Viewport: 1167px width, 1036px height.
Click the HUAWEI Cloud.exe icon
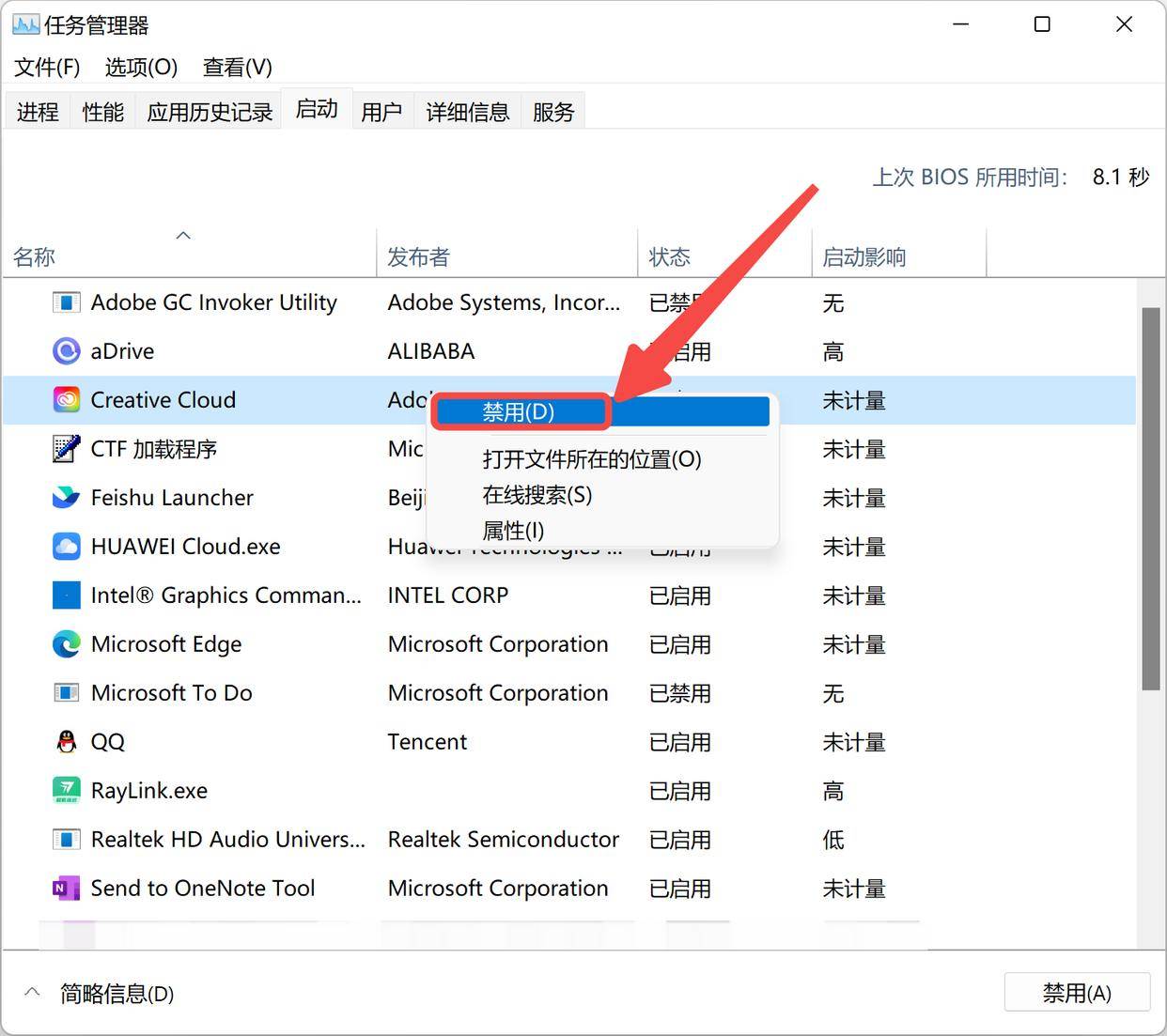point(66,547)
